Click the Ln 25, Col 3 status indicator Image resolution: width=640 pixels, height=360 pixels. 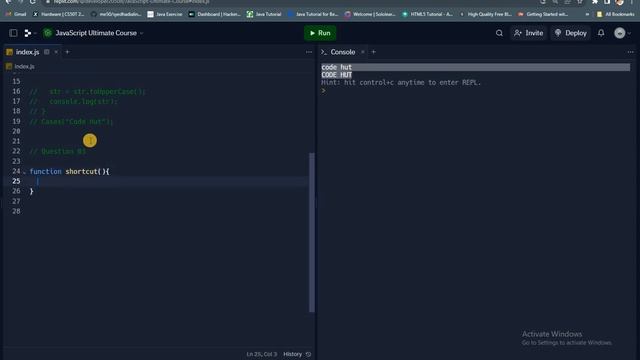(262, 354)
